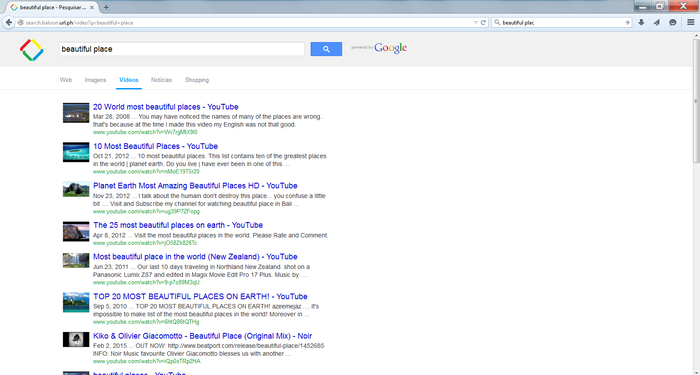Switch to the Web tab

[x=66, y=80]
